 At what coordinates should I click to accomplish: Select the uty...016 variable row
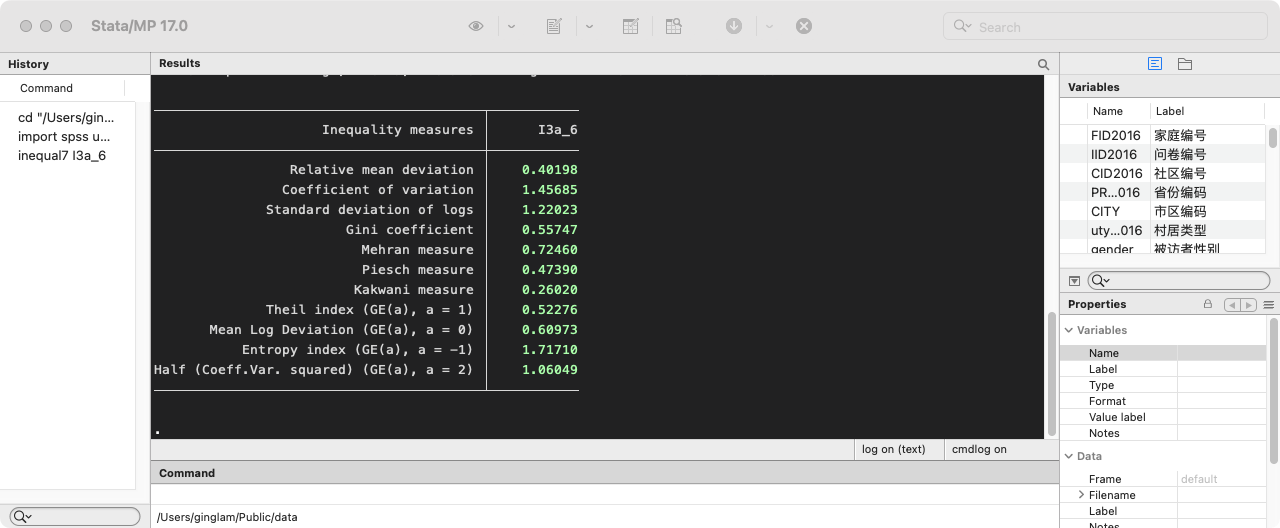point(1163,230)
